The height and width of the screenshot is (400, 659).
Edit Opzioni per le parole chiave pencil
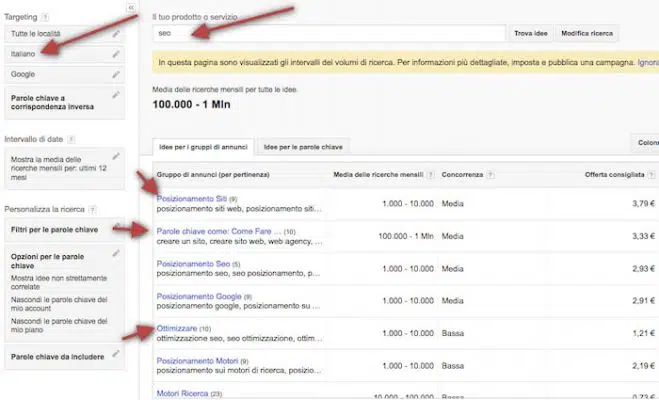116,253
